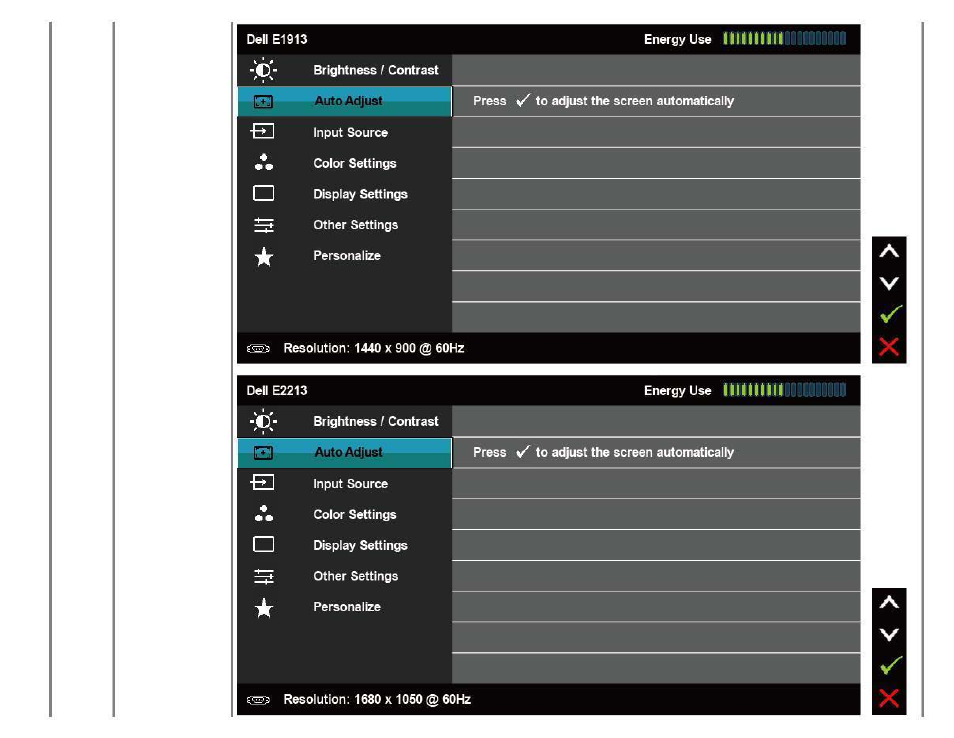
Task: Click 'Energy Use' label in Dell E2213 header
Action: 677,391
